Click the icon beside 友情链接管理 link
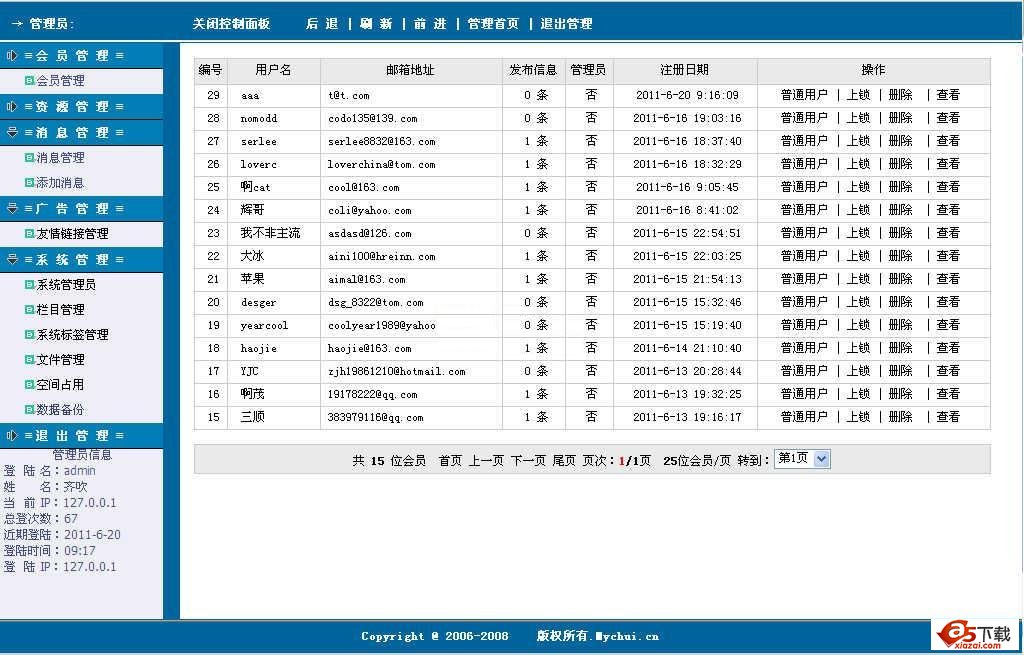 pyautogui.click(x=29, y=233)
